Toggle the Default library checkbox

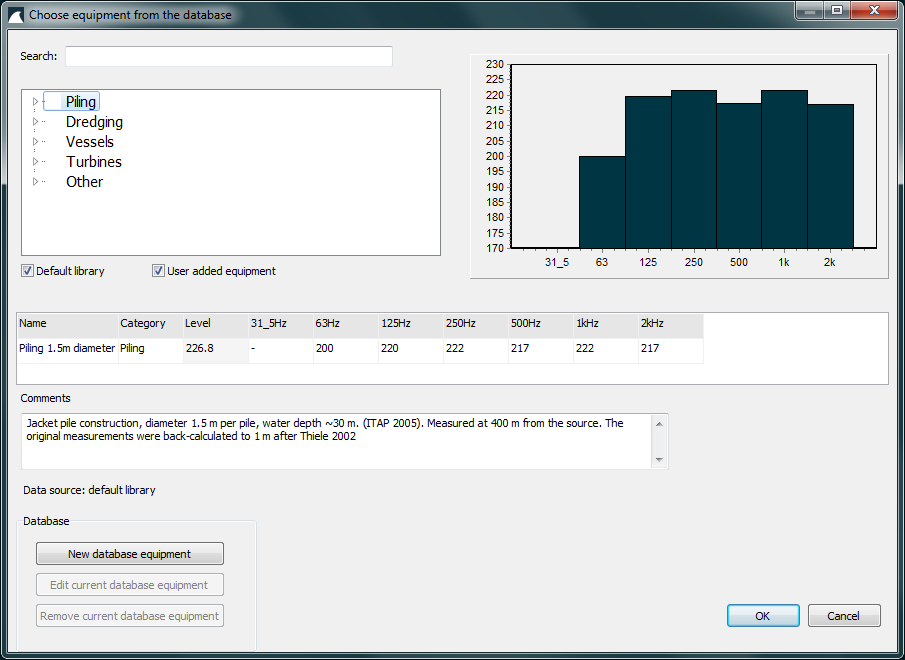click(28, 271)
